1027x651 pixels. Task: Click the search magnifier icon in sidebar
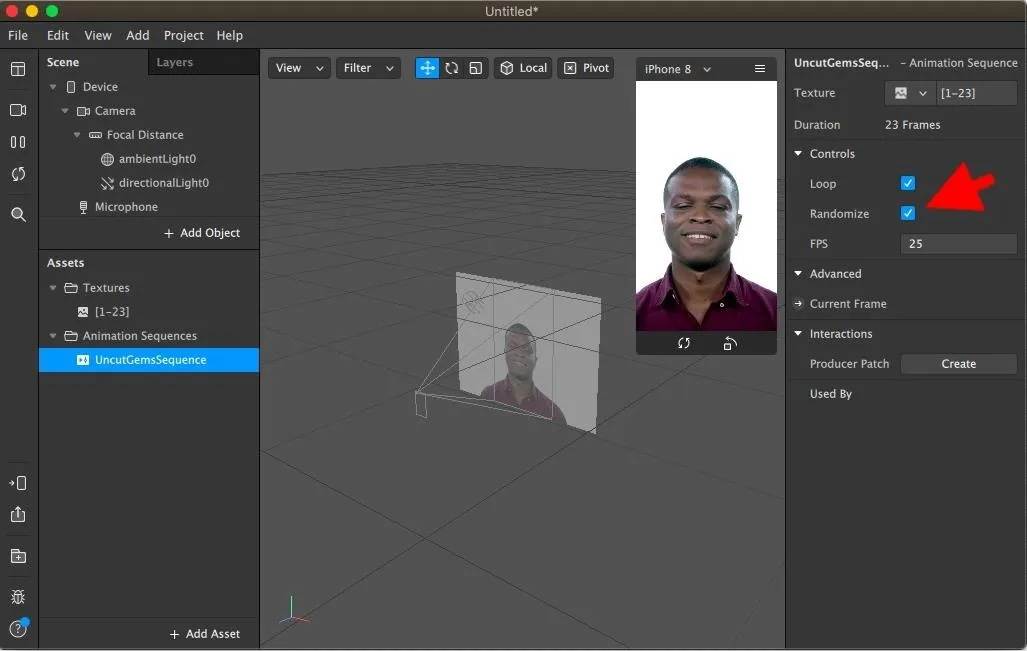pos(18,214)
